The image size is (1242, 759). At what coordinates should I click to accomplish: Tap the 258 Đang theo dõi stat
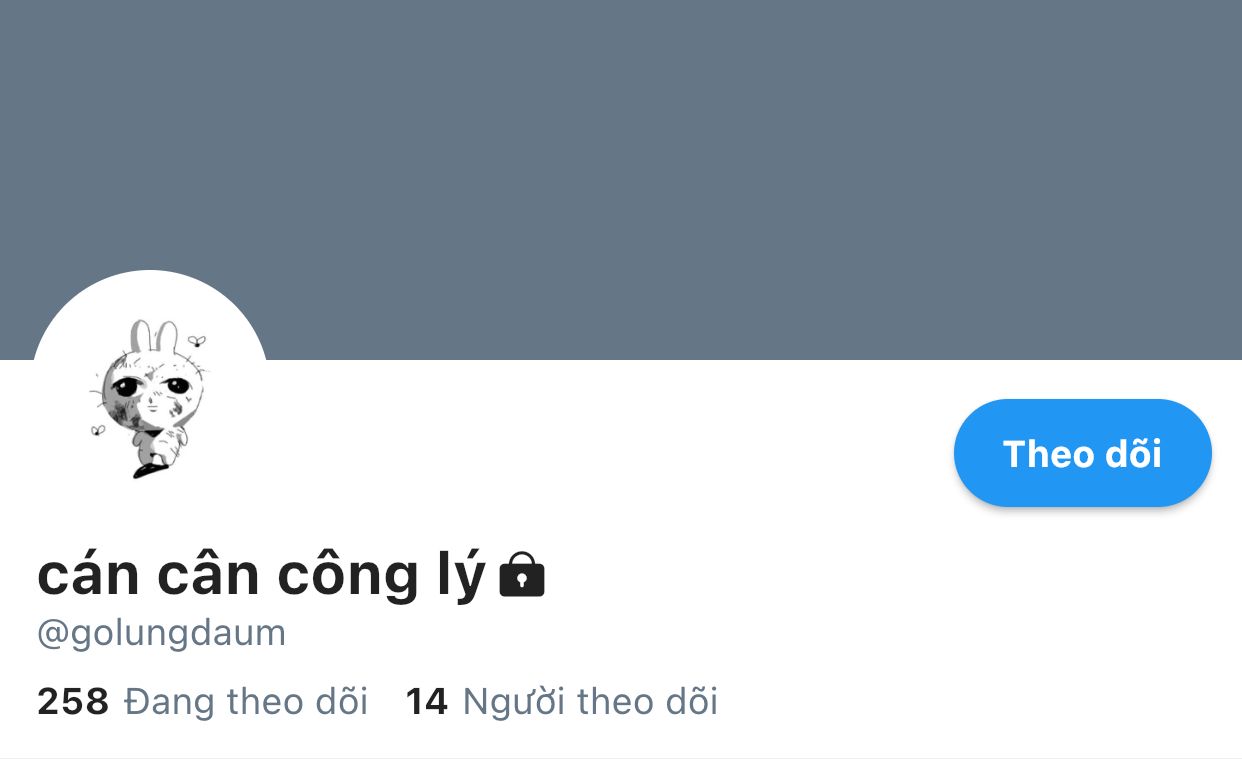pos(203,701)
